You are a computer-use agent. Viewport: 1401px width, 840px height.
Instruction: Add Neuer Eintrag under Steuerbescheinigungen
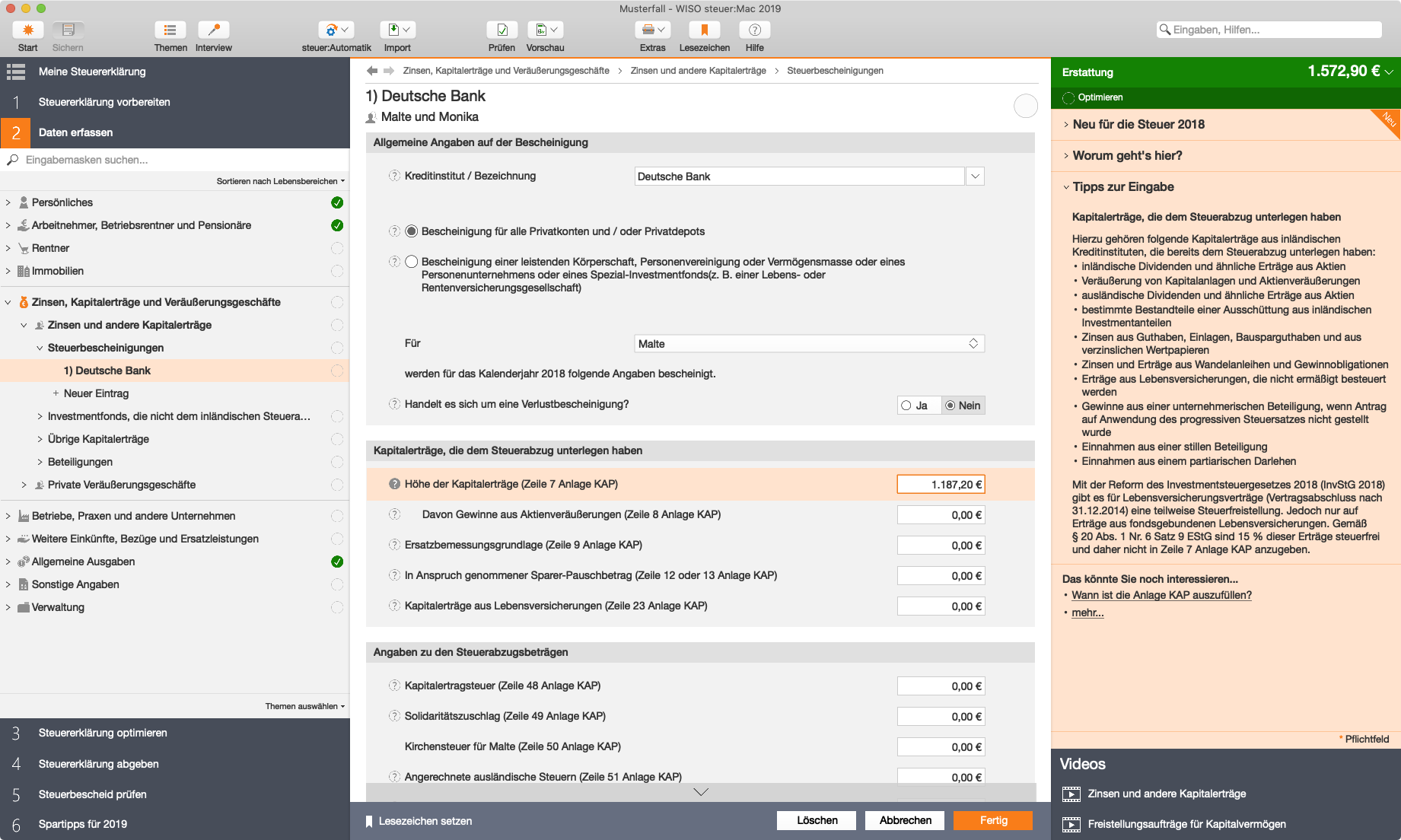tap(96, 393)
